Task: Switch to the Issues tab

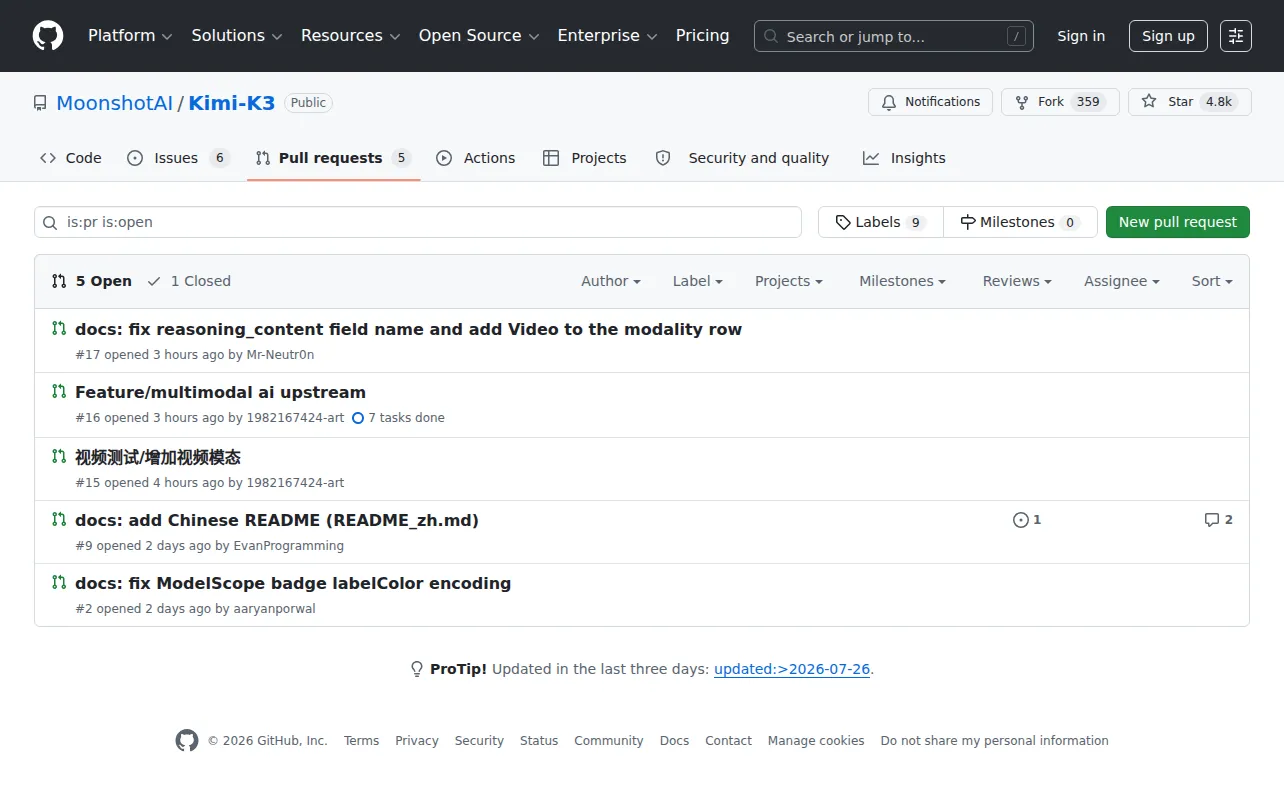Action: (179, 158)
